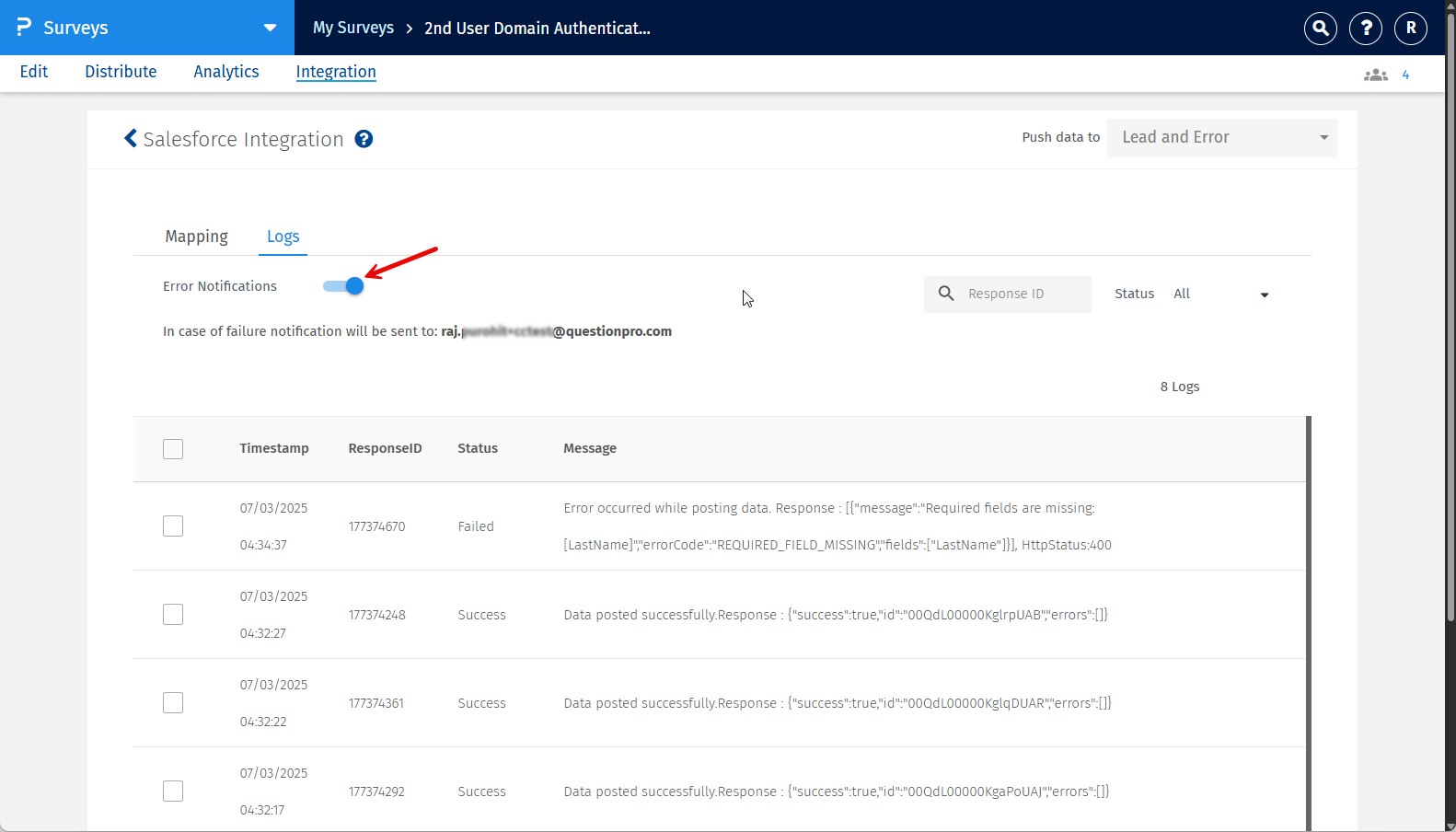The height and width of the screenshot is (832, 1456).
Task: Disable the Error Notifications toggle
Action: click(x=344, y=286)
